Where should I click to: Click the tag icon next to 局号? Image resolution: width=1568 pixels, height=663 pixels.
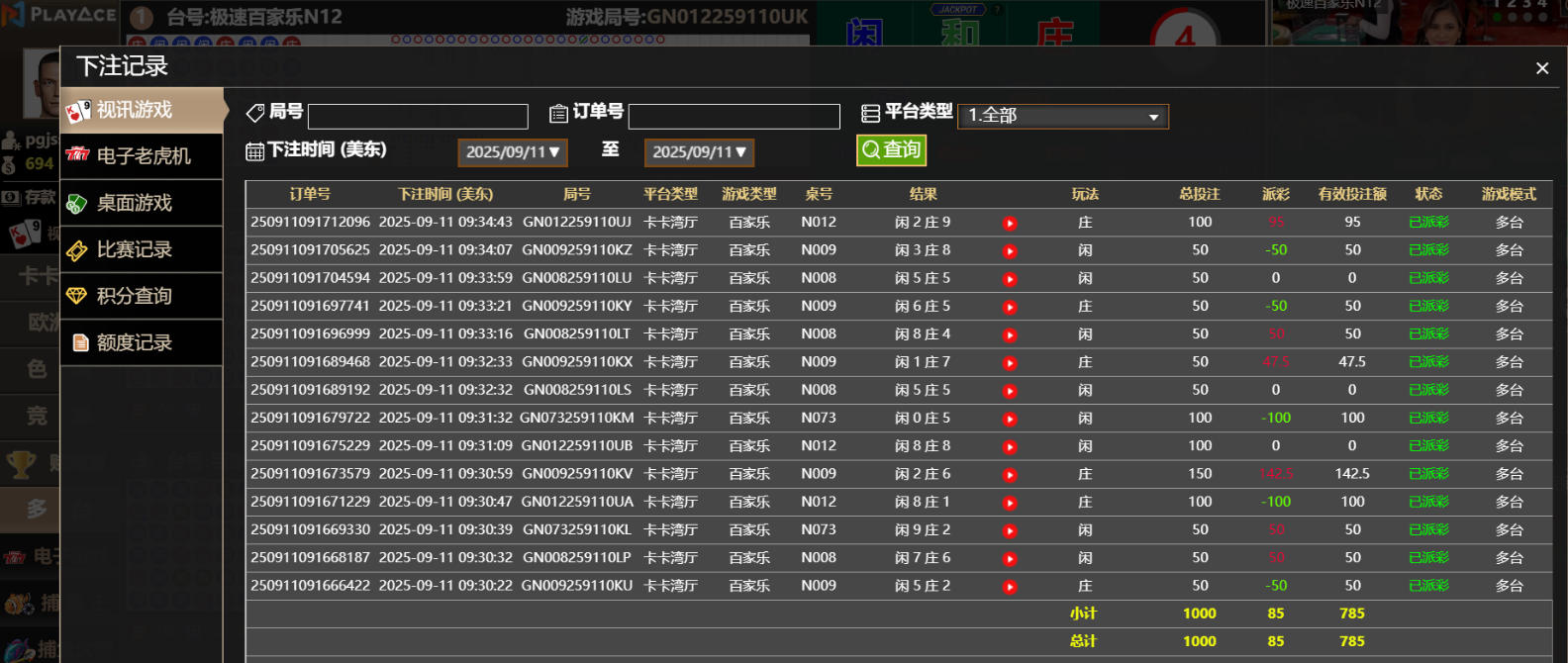pos(255,113)
